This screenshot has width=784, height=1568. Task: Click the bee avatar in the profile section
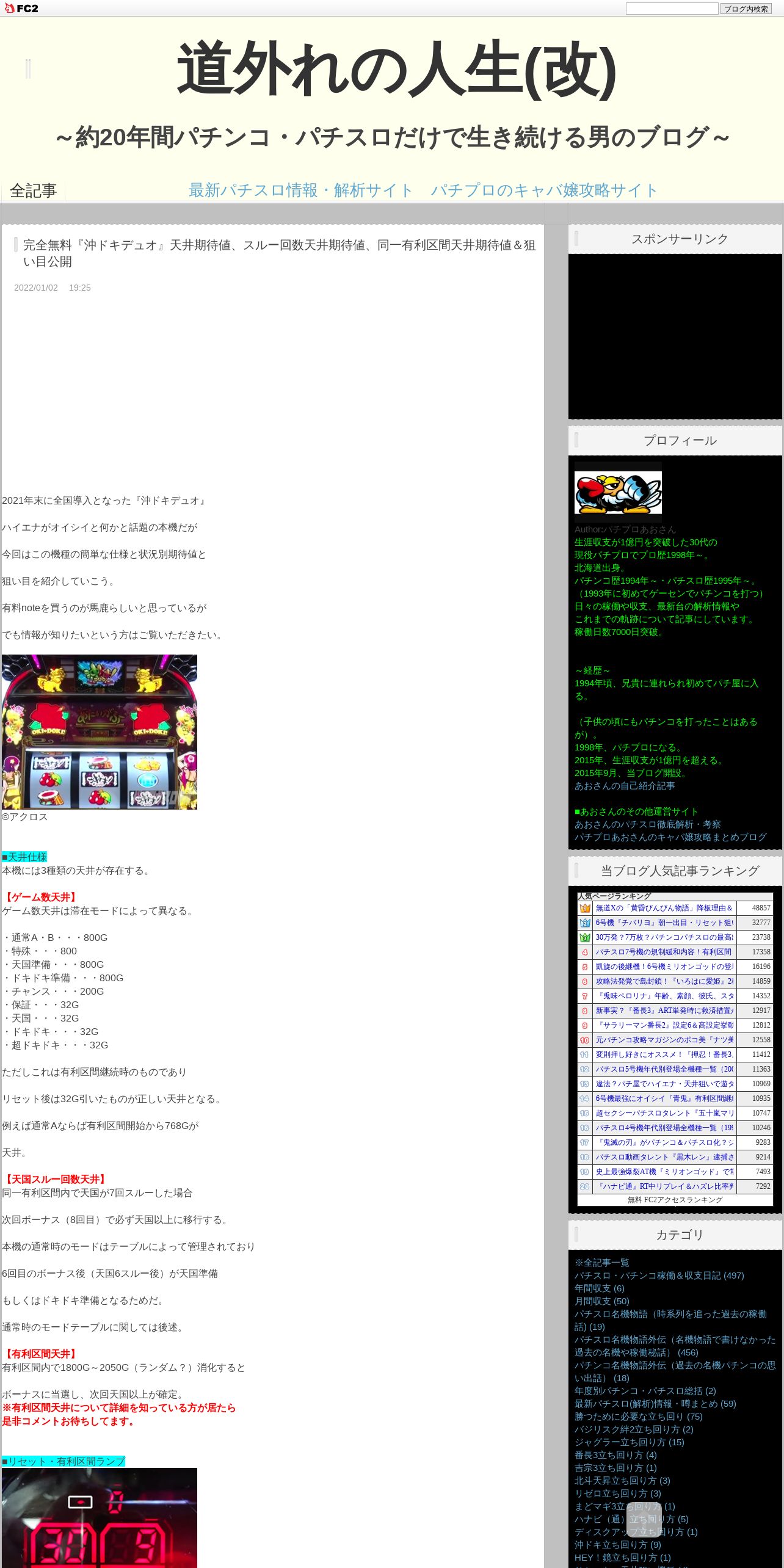(618, 492)
